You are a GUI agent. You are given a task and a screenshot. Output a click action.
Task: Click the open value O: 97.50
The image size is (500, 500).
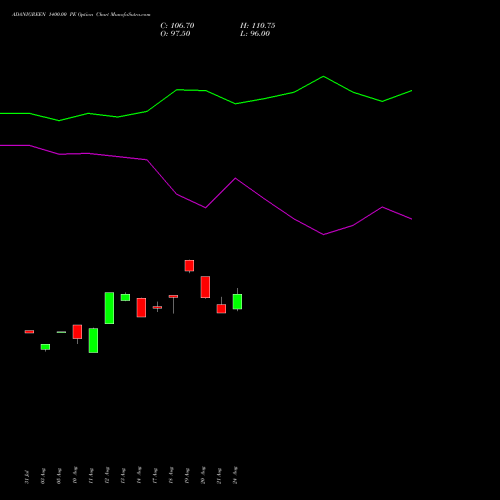point(175,34)
